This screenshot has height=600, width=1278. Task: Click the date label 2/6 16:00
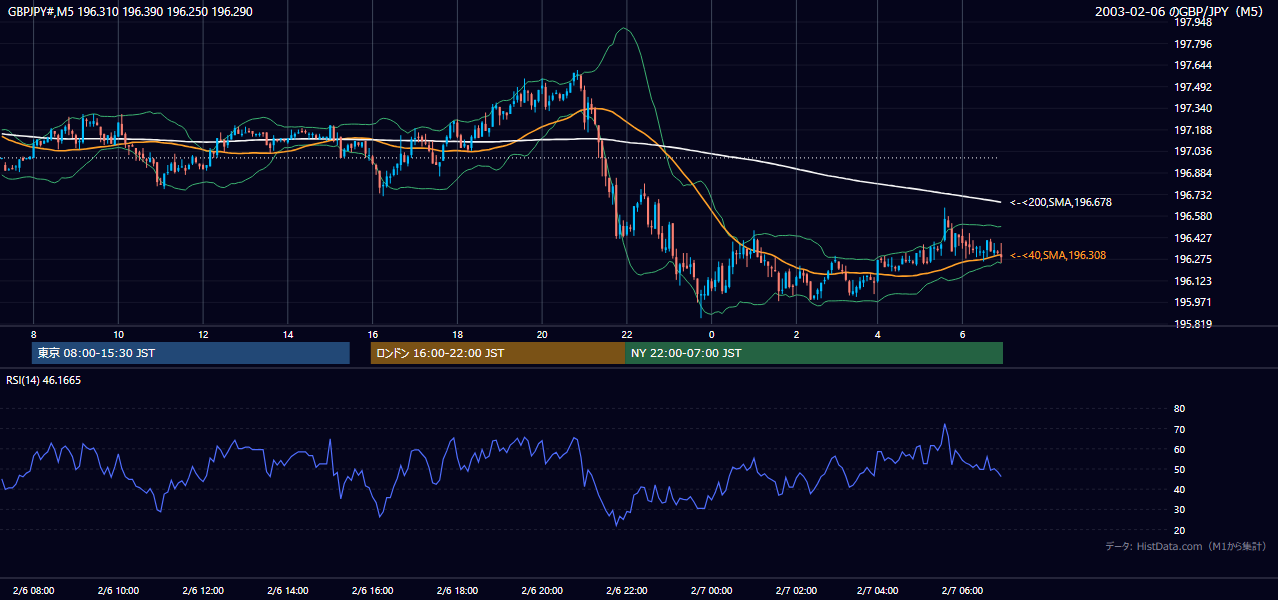(x=372, y=590)
